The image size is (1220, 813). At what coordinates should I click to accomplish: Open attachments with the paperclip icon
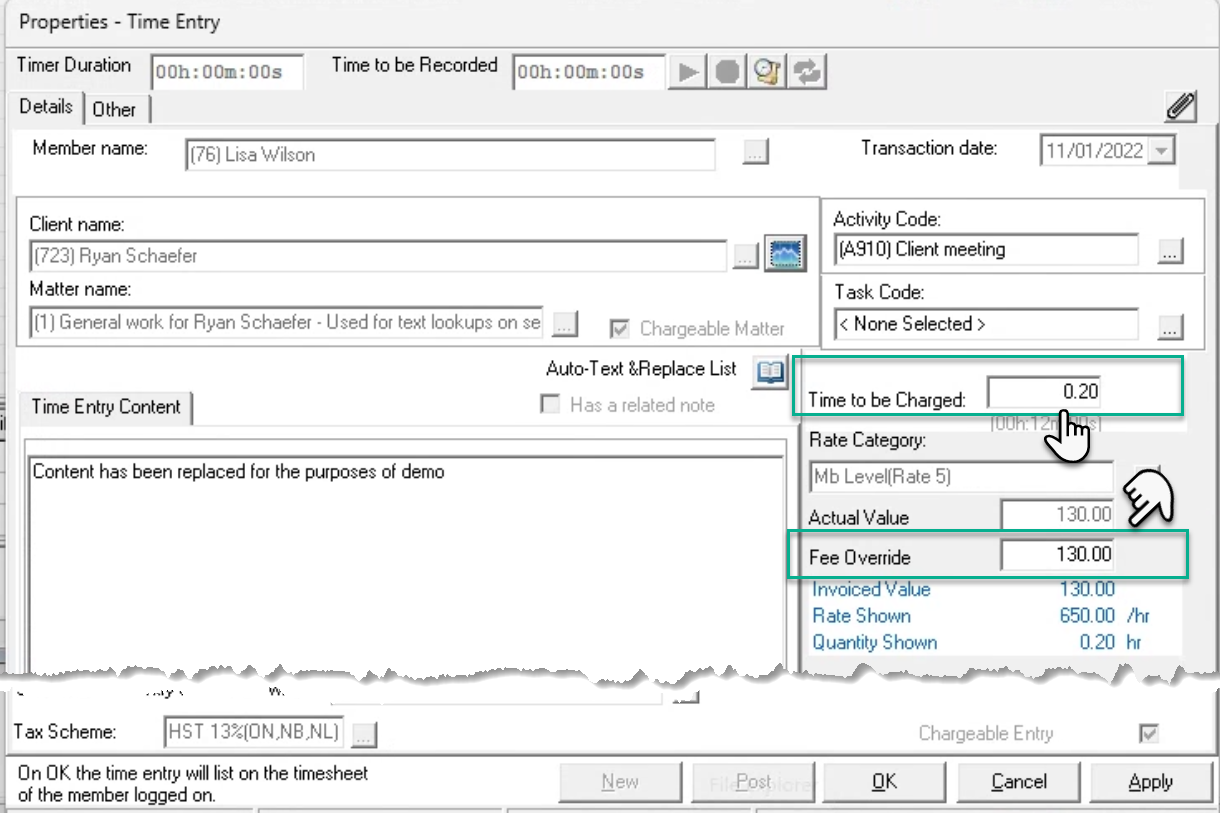[1182, 105]
